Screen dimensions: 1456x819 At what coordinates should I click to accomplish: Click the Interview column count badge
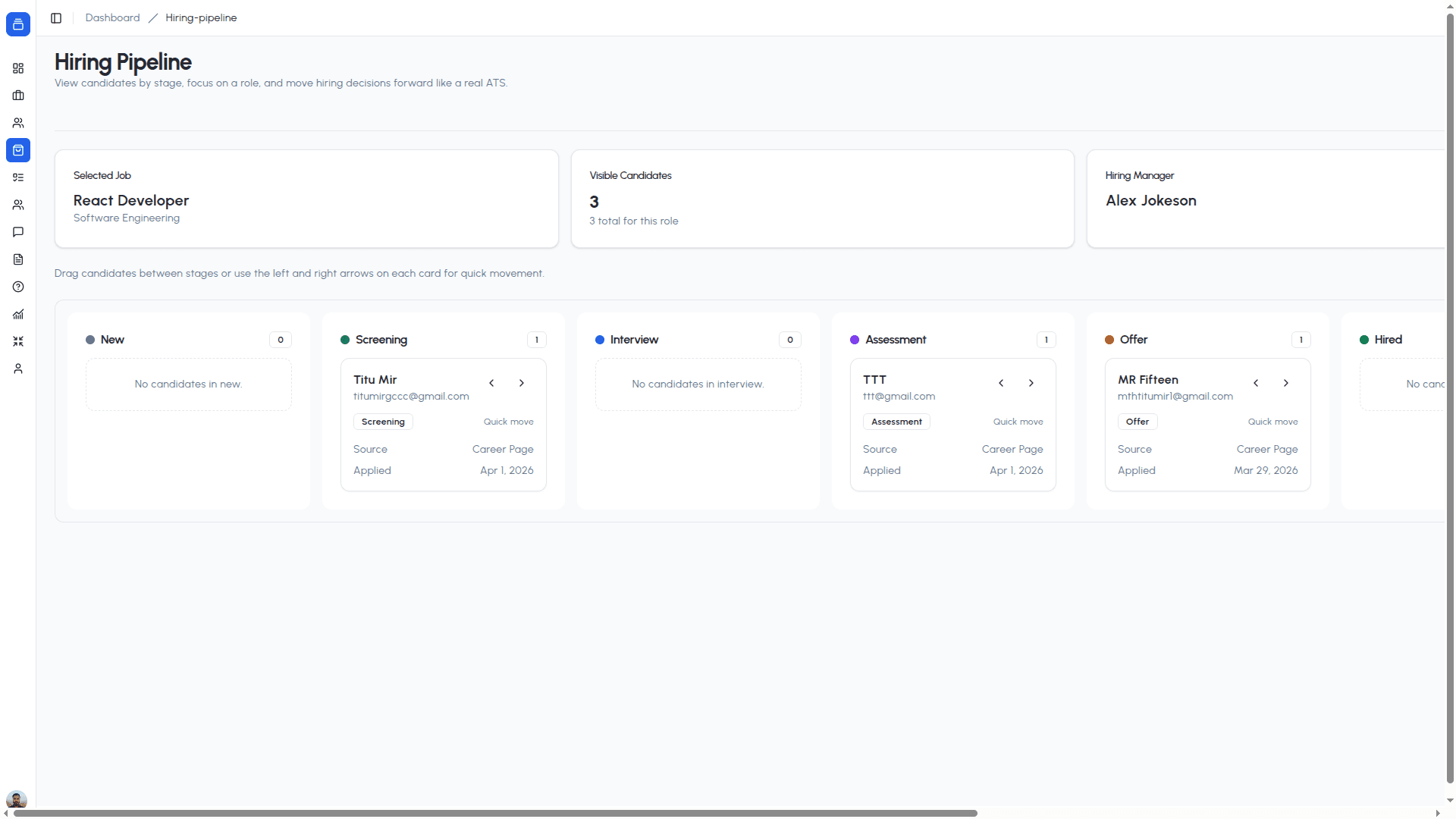pos(790,340)
